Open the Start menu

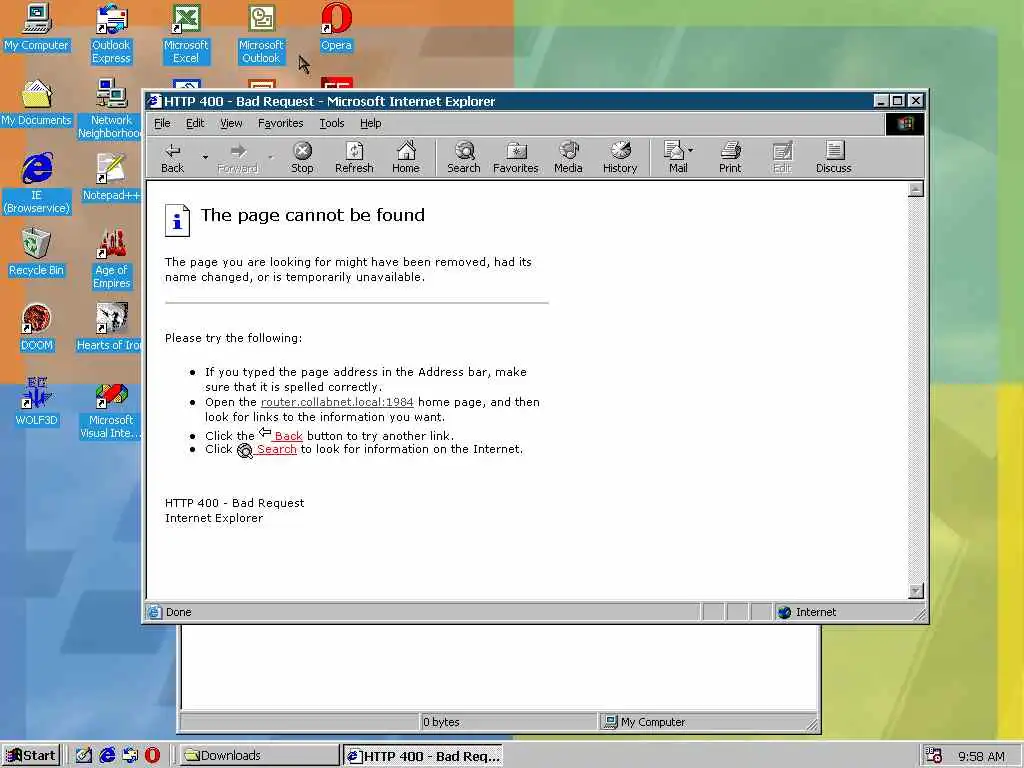(31, 756)
